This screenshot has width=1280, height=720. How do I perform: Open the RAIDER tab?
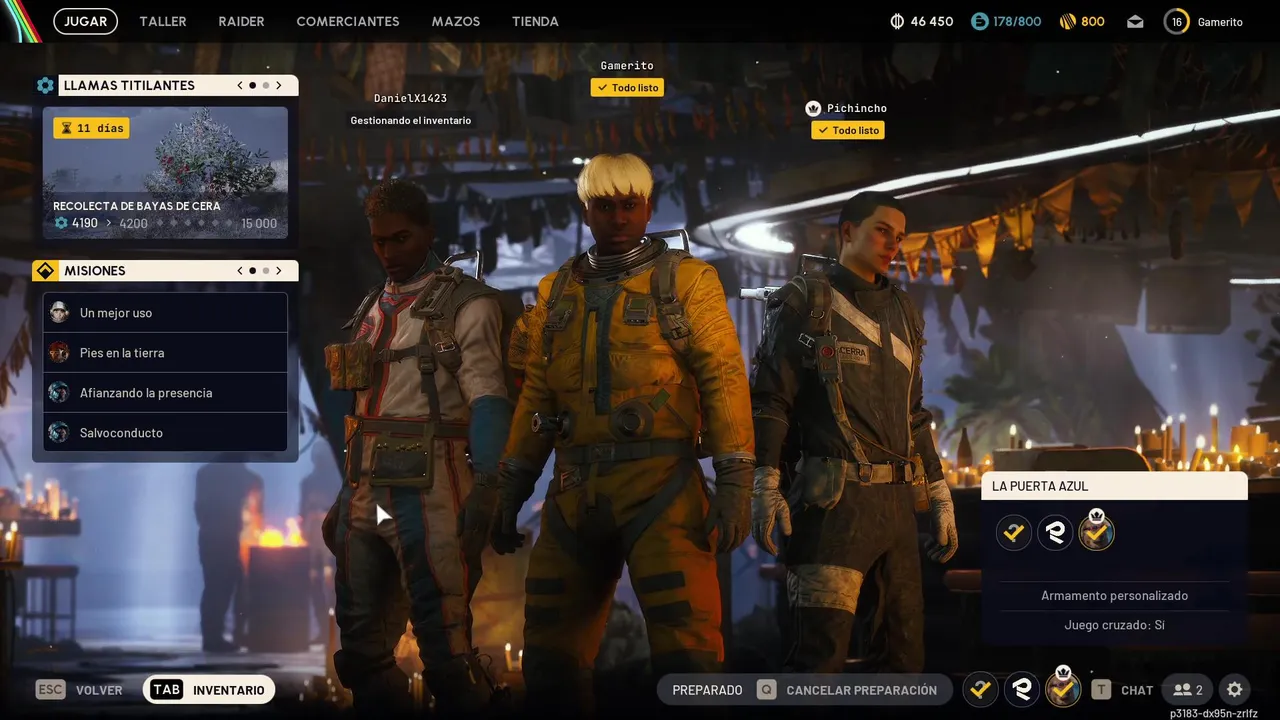[x=241, y=21]
